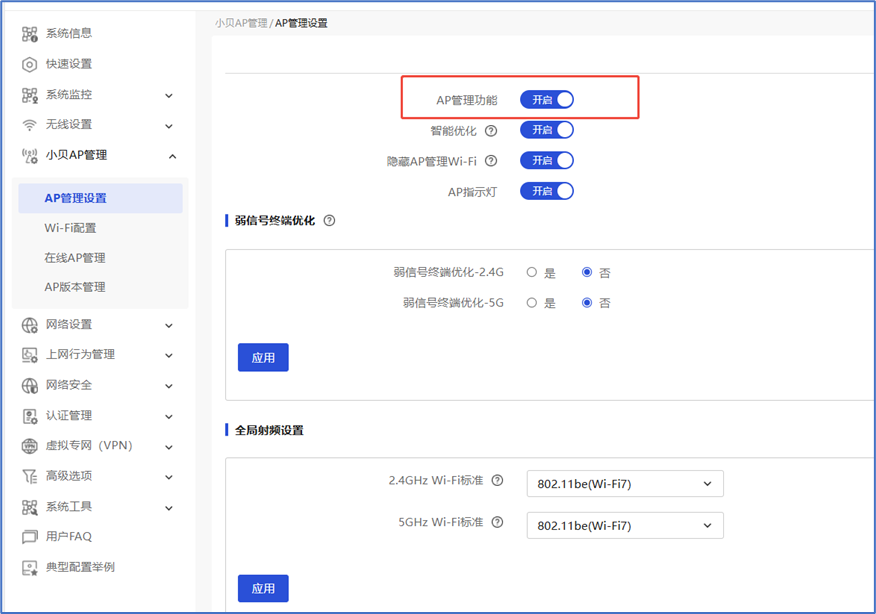876x614 pixels.
Task: Open the 5GHz Wi-Fi标准 dropdown
Action: click(x=624, y=525)
